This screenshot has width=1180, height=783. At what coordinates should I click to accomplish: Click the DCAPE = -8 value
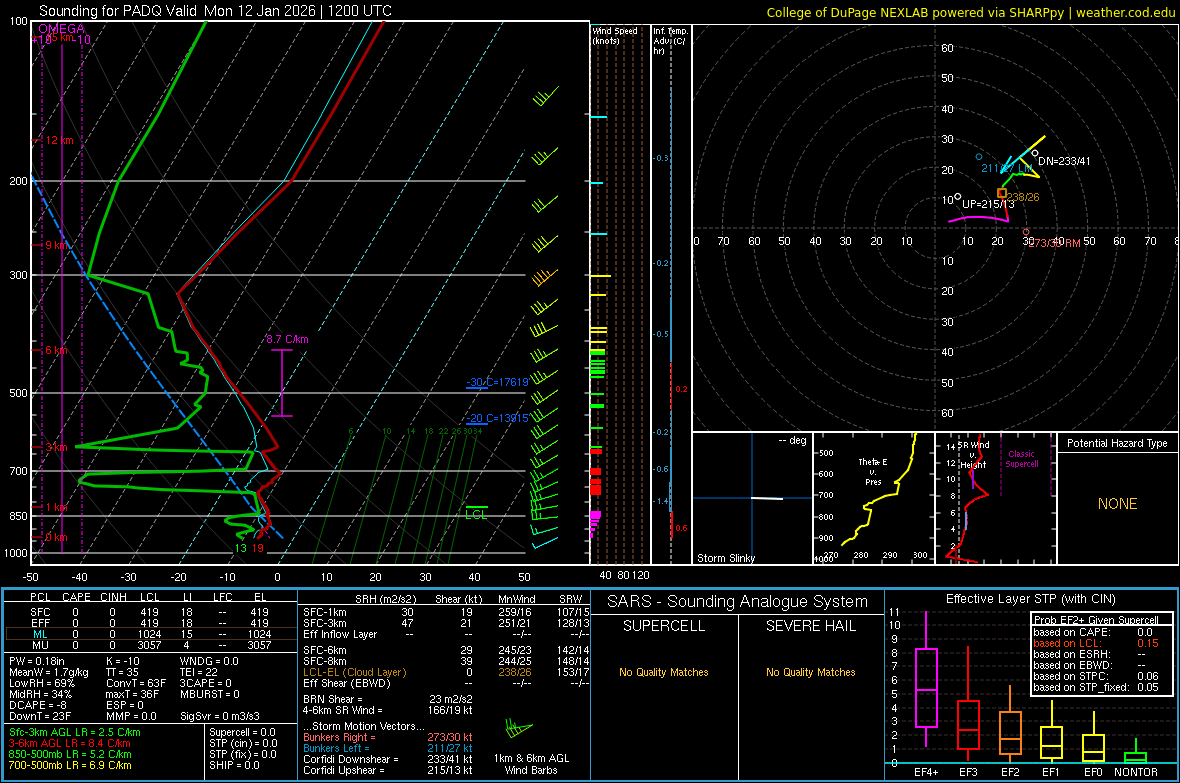pos(38,705)
